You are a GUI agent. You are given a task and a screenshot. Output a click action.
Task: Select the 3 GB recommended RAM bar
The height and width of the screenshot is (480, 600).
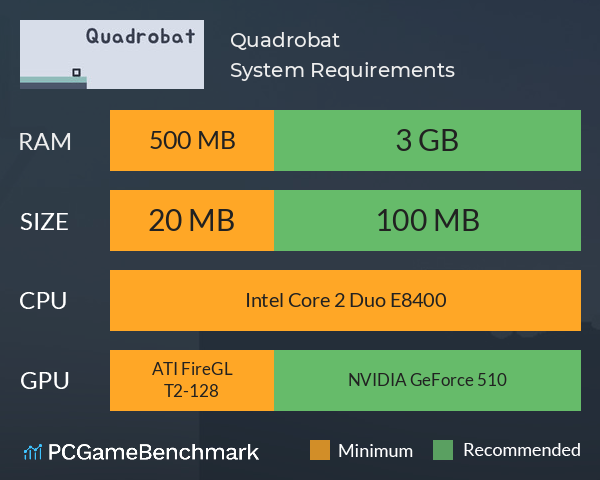pos(427,140)
